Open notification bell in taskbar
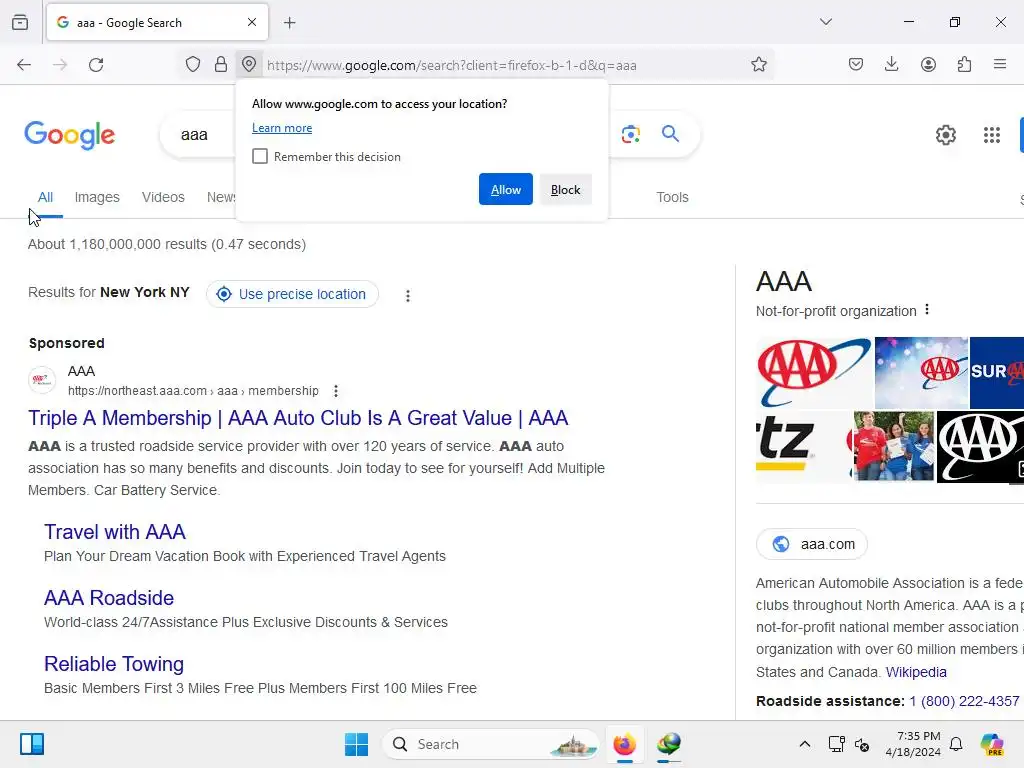The width and height of the screenshot is (1024, 768). (956, 744)
